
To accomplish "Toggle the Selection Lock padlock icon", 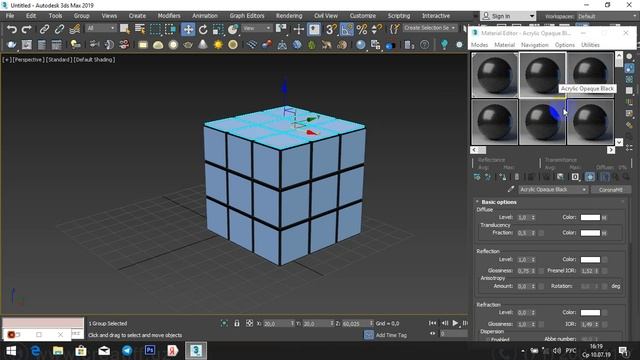I will tap(237, 323).
